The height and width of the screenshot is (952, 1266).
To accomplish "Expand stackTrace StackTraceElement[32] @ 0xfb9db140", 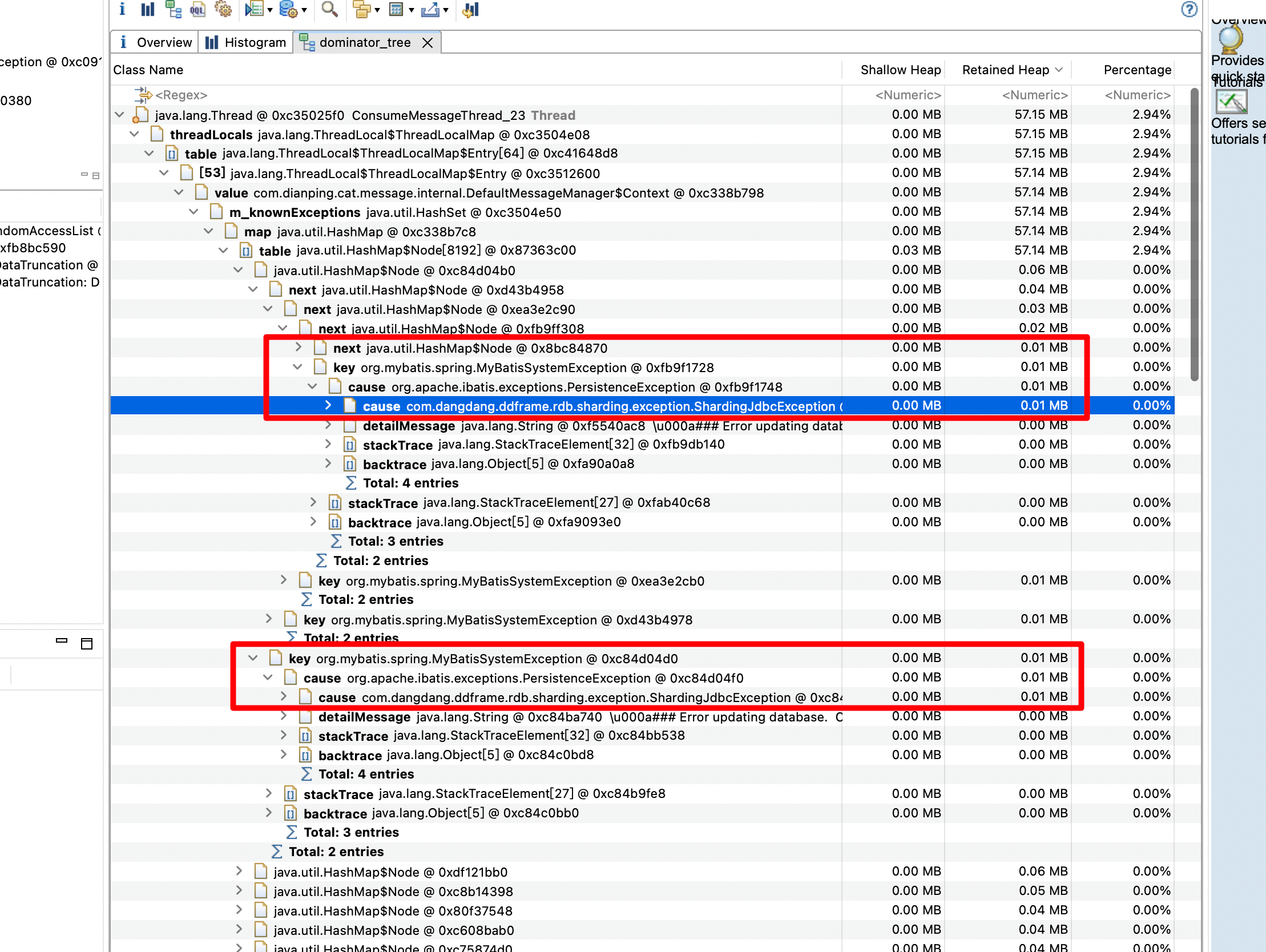I will pyautogui.click(x=328, y=444).
